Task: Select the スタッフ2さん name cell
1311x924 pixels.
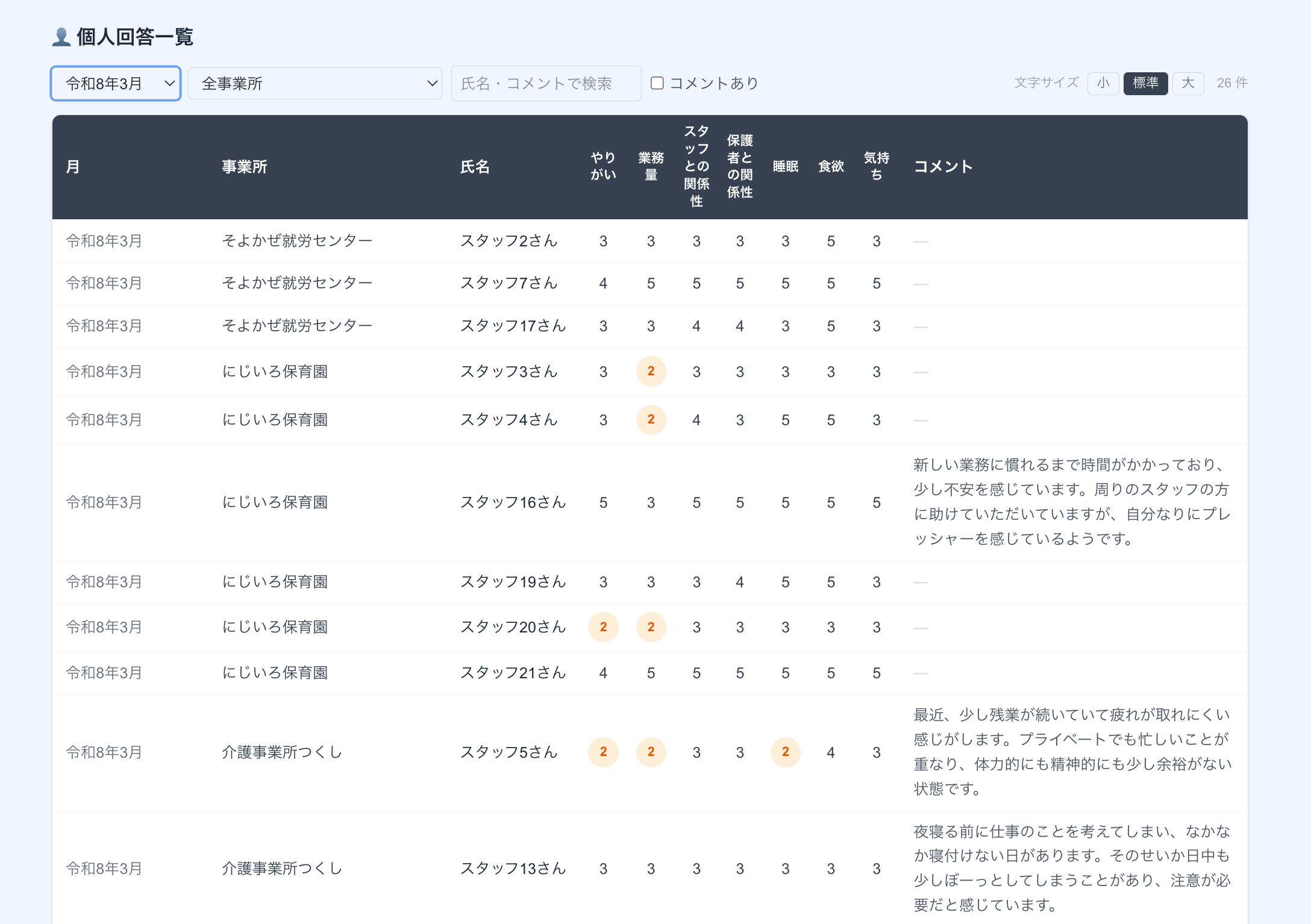Action: point(509,241)
